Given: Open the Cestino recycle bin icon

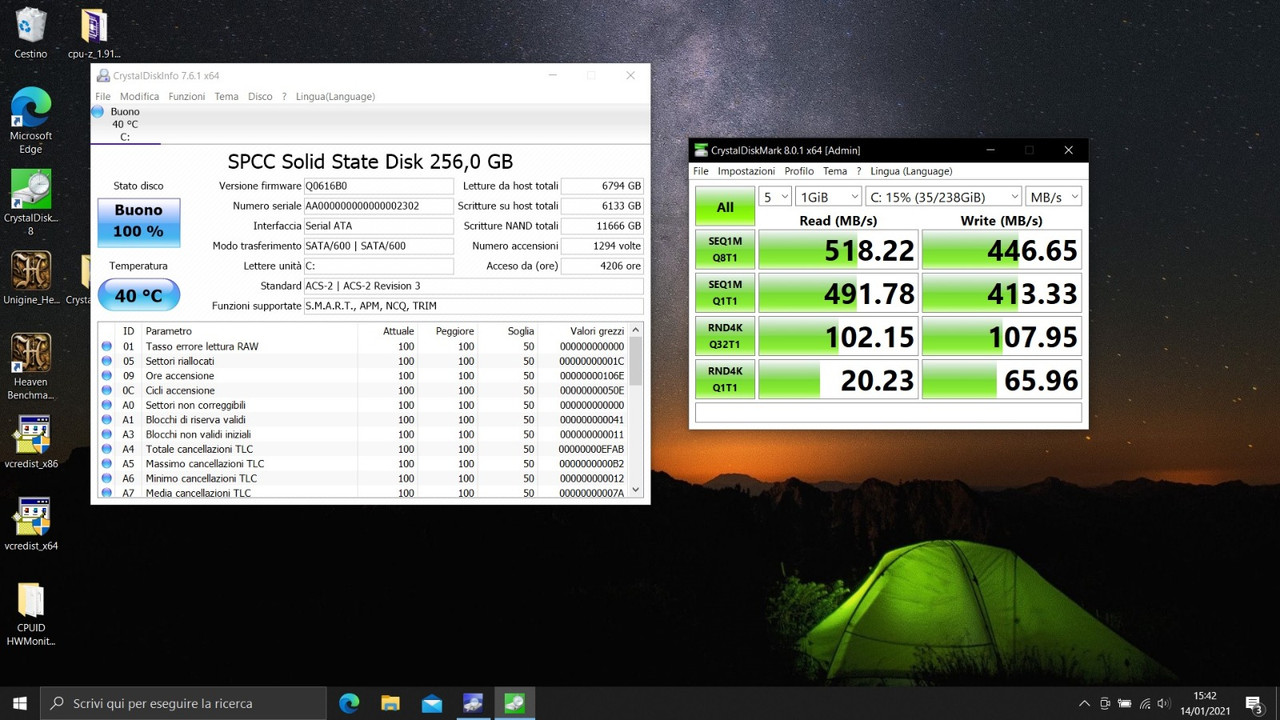Looking at the screenshot, I should (x=31, y=32).
